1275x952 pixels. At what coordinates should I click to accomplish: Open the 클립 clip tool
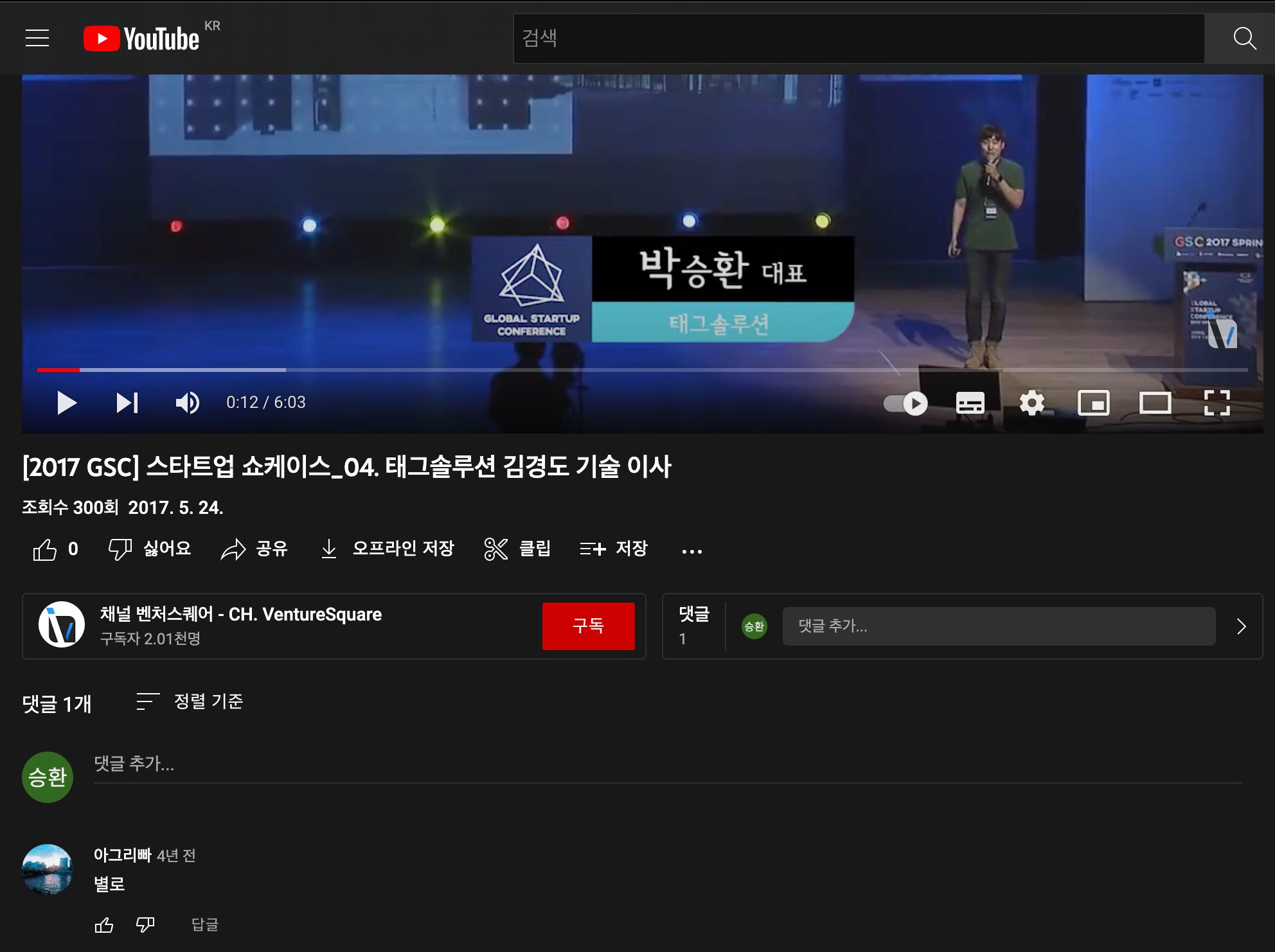pos(517,549)
